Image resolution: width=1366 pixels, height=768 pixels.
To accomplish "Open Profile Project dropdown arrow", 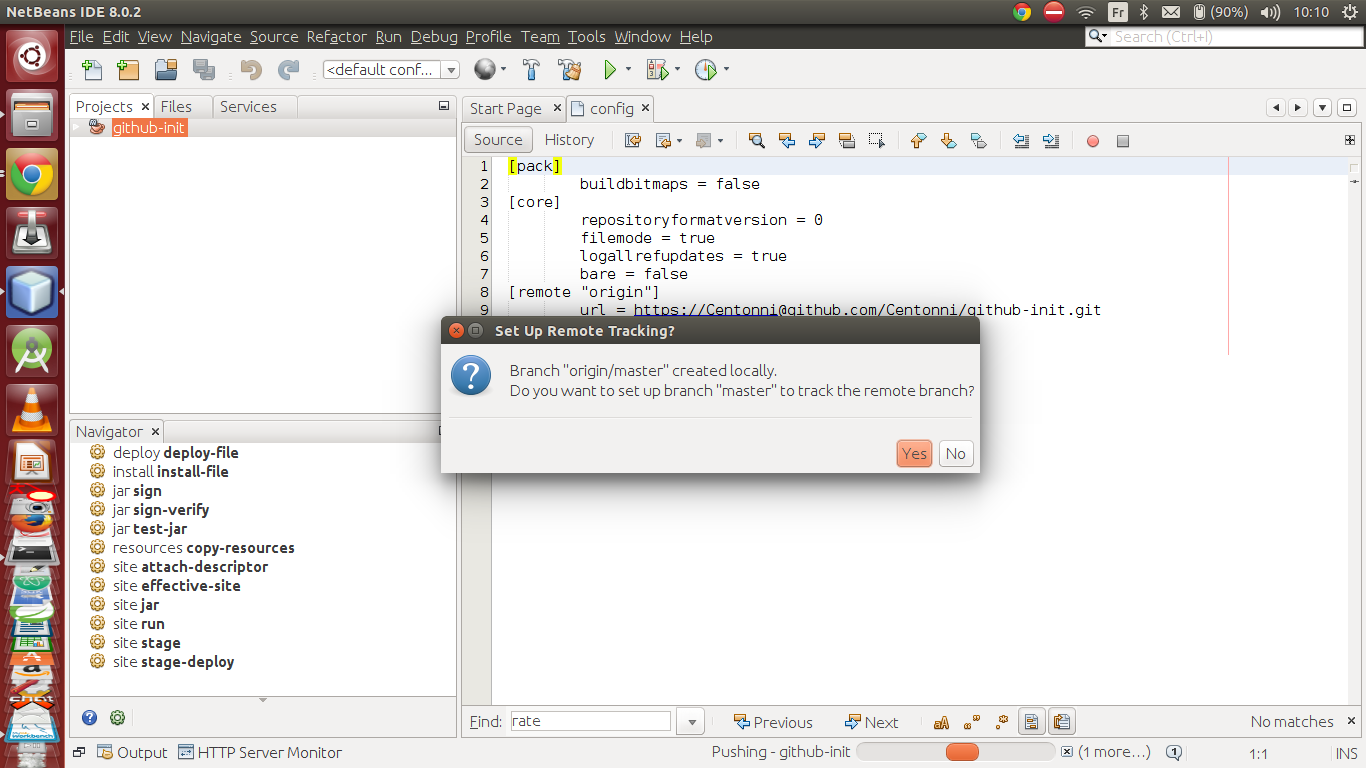I will 726,69.
